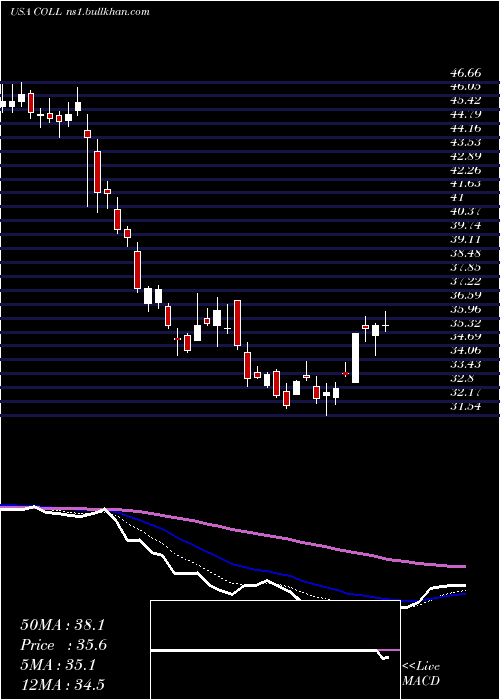Click the 42.89 price axis label
This screenshot has height=700, width=500.
[464, 156]
